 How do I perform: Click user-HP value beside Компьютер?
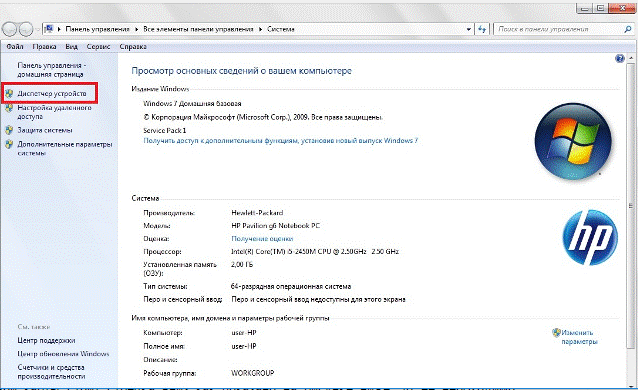(244, 333)
